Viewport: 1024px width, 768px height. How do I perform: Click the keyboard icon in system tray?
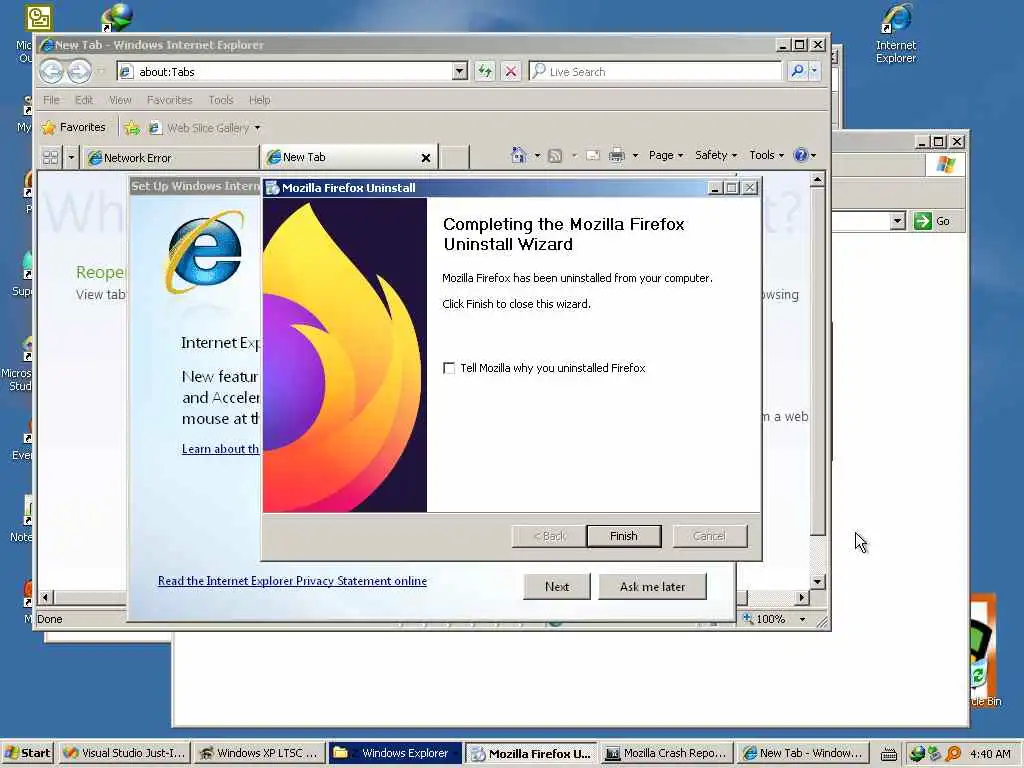[x=888, y=754]
